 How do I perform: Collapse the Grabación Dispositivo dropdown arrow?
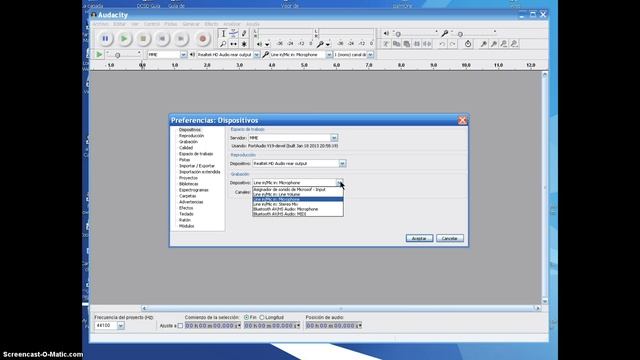(x=340, y=182)
